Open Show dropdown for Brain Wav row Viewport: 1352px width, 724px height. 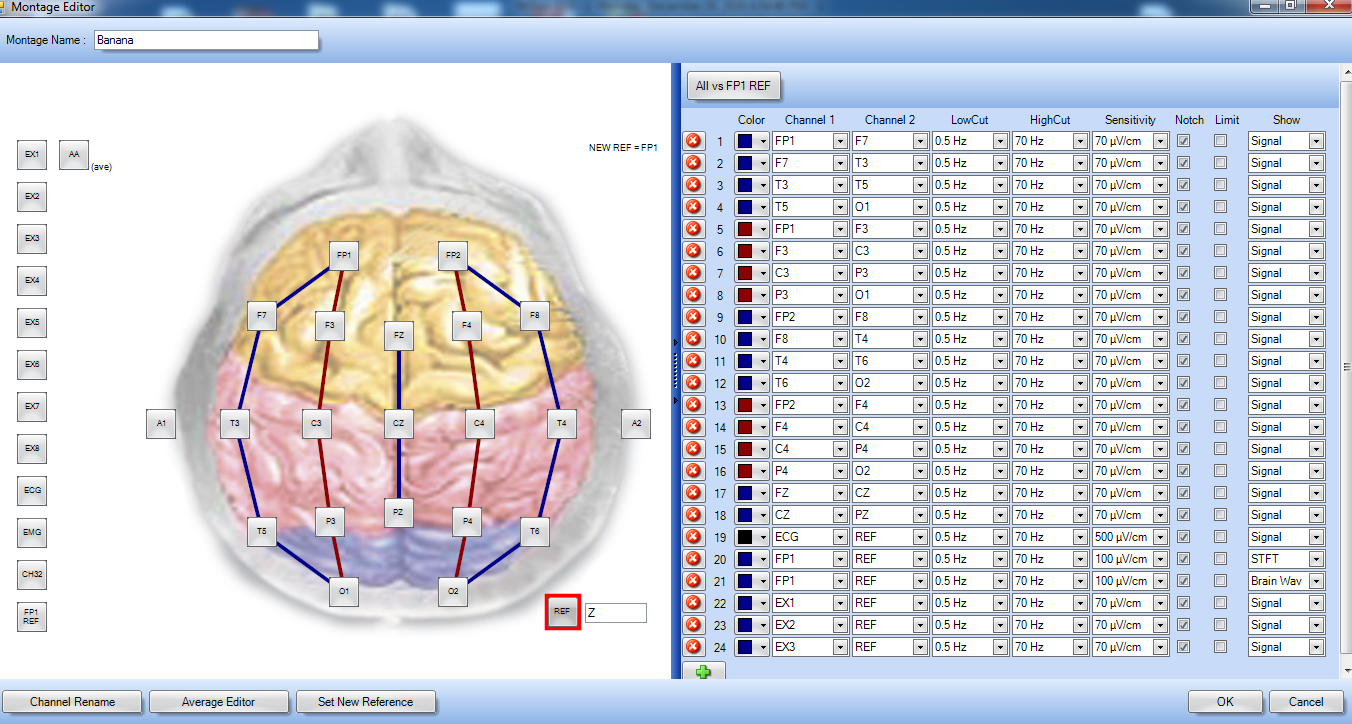click(1316, 582)
